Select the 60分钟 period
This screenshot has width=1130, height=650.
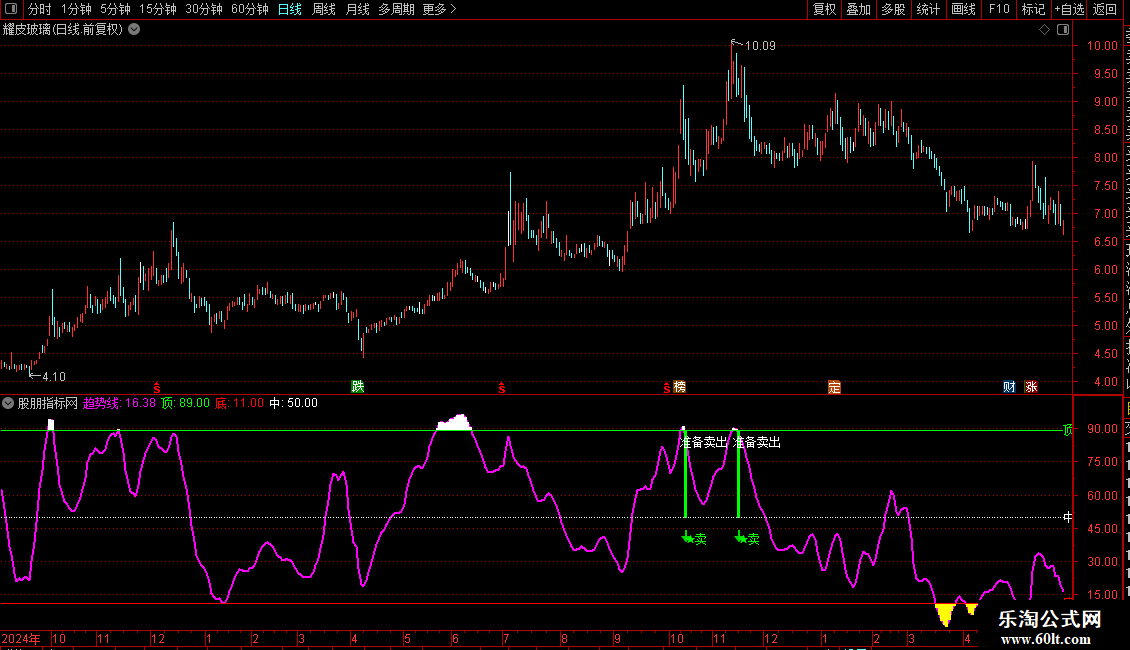(x=250, y=9)
